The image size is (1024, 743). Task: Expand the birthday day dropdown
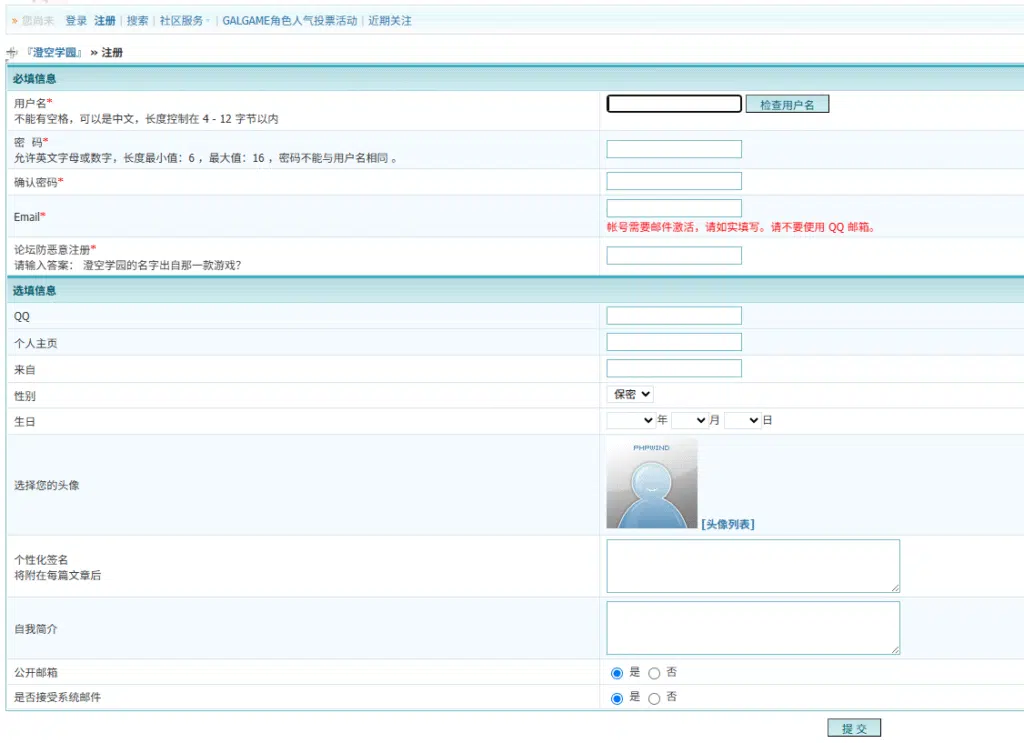[742, 421]
